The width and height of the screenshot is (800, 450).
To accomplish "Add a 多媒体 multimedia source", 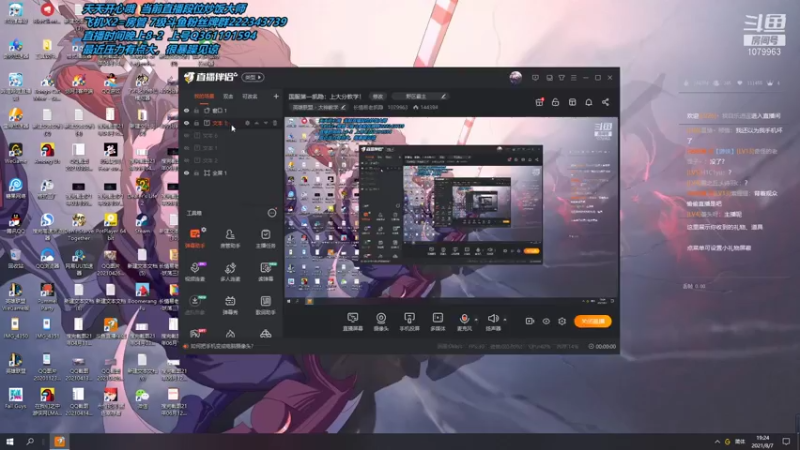I will [438, 321].
